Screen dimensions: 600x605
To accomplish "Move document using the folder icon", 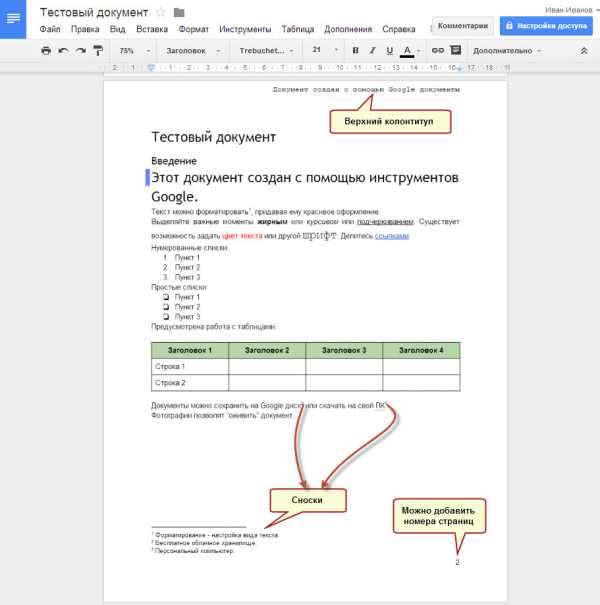I will [x=179, y=12].
